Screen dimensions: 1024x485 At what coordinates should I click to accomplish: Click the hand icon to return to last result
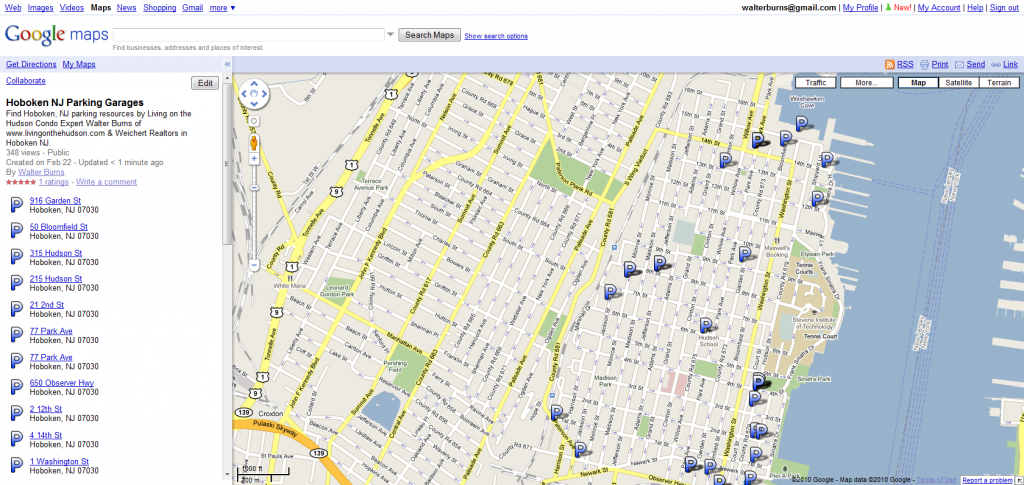tap(254, 94)
